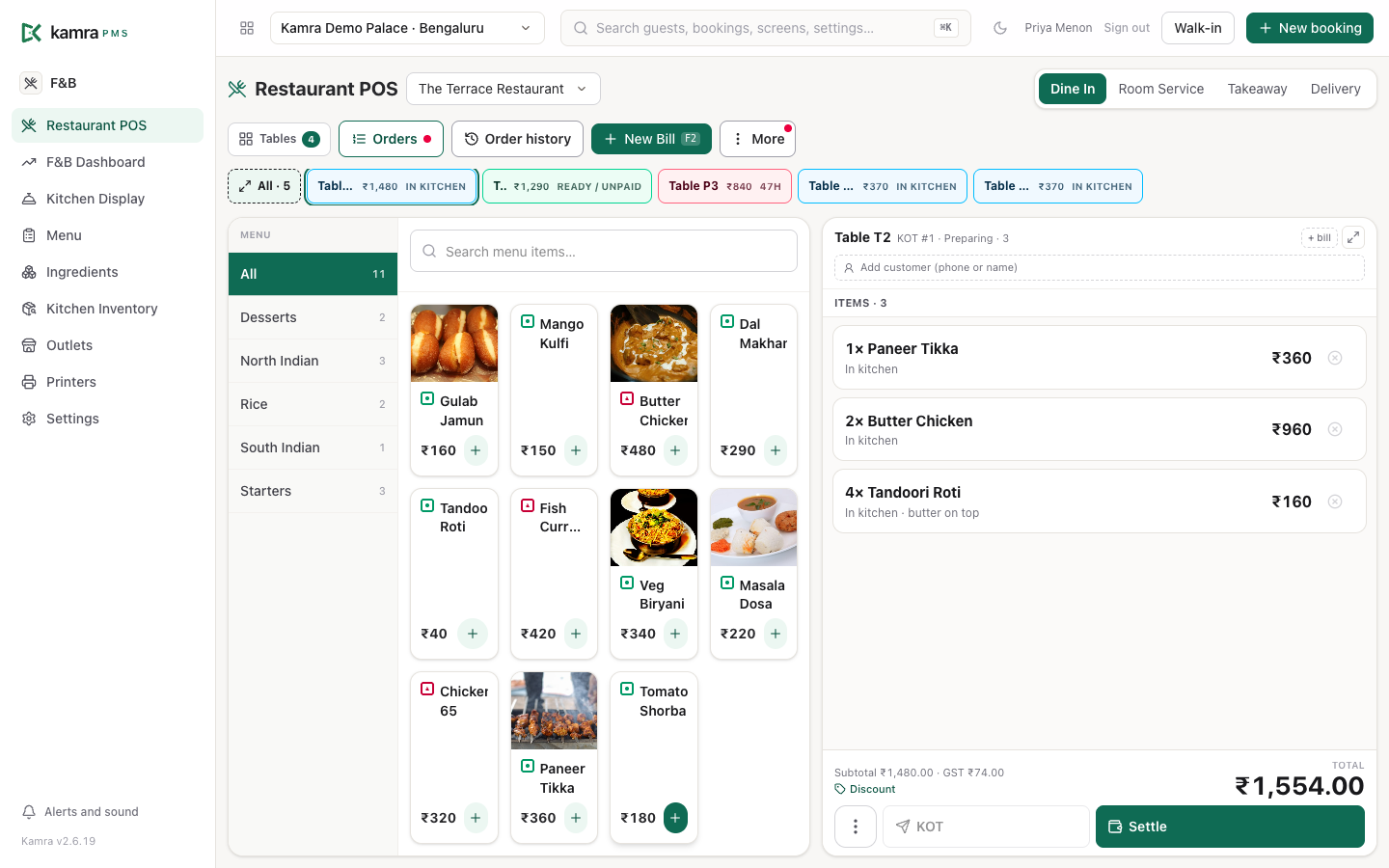1389x868 pixels.
Task: Add Chicken 65 with its plus icon
Action: tap(476, 818)
